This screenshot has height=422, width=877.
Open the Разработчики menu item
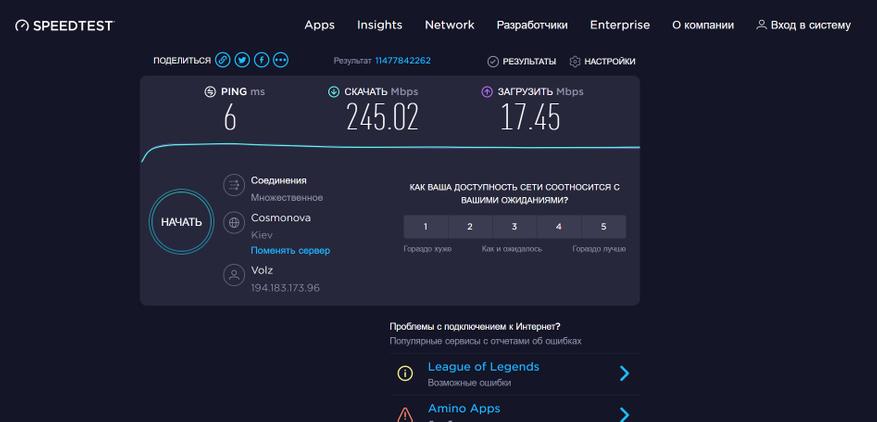pyautogui.click(x=532, y=25)
